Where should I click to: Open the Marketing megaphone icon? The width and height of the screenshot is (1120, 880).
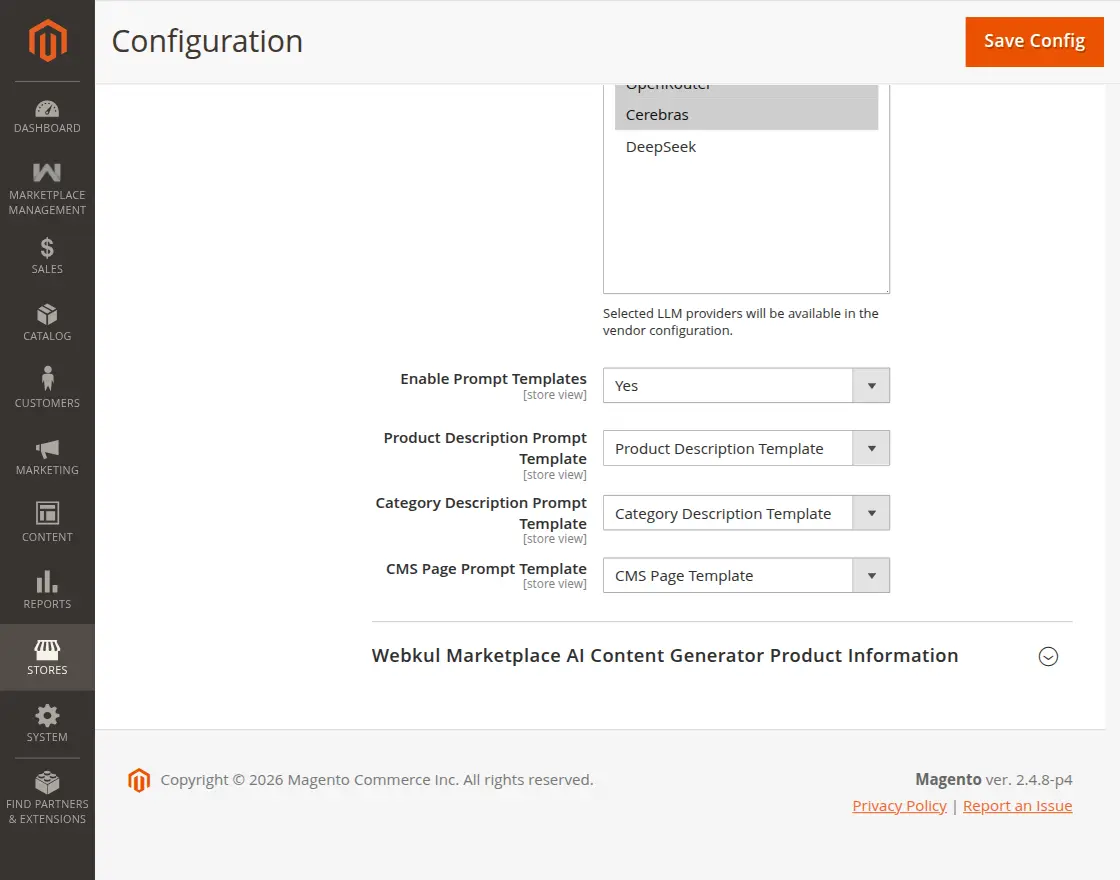(x=47, y=449)
